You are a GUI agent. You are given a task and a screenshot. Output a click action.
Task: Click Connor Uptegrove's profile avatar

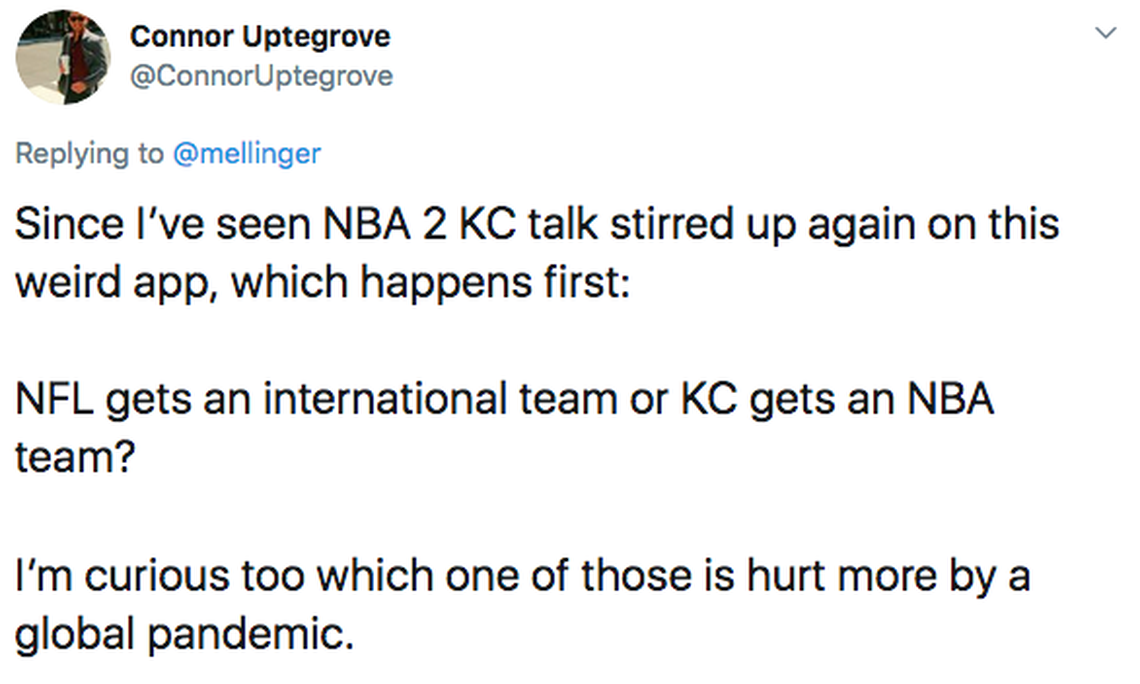tap(63, 57)
